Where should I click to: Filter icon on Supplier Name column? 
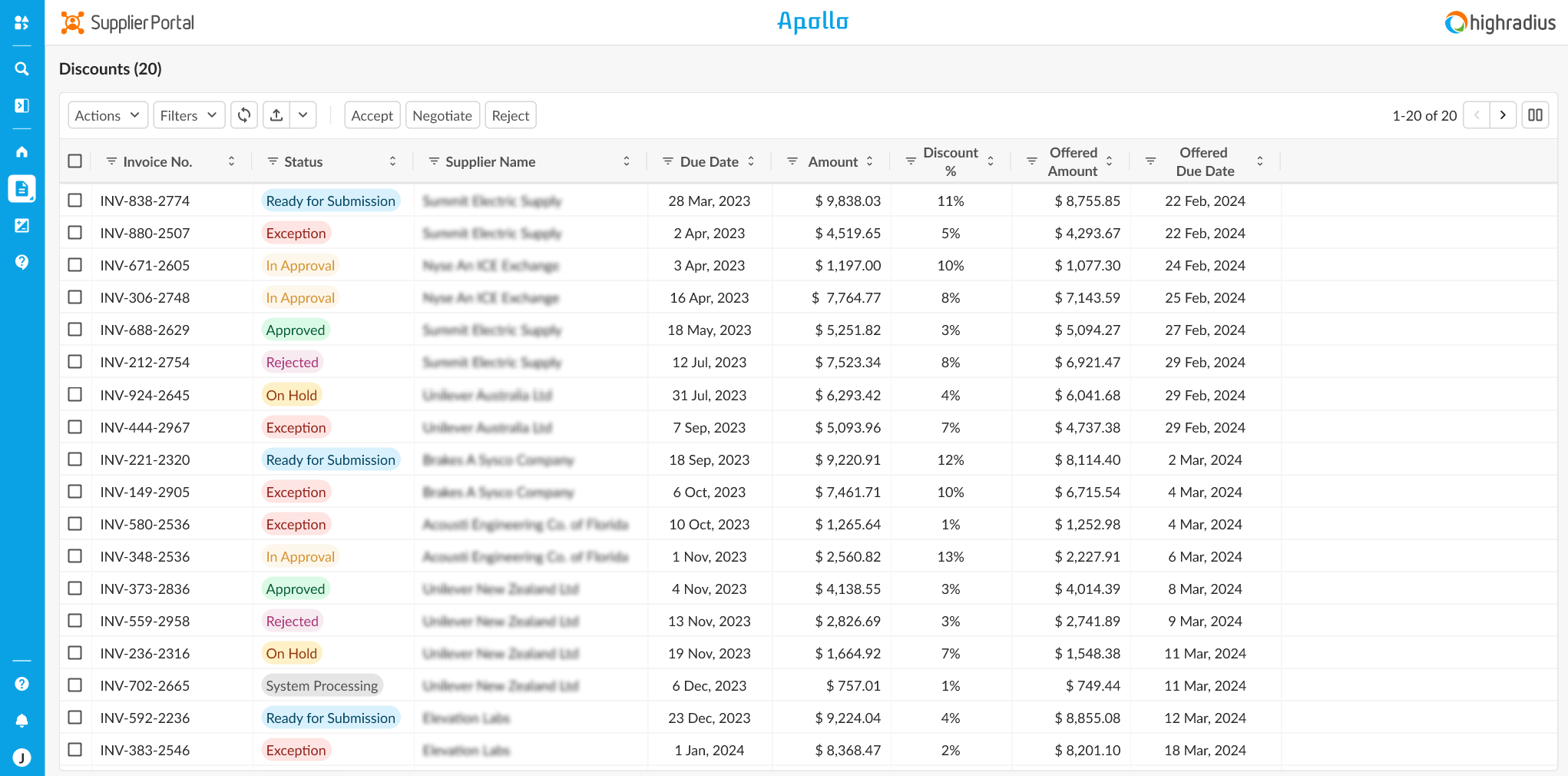coord(434,161)
